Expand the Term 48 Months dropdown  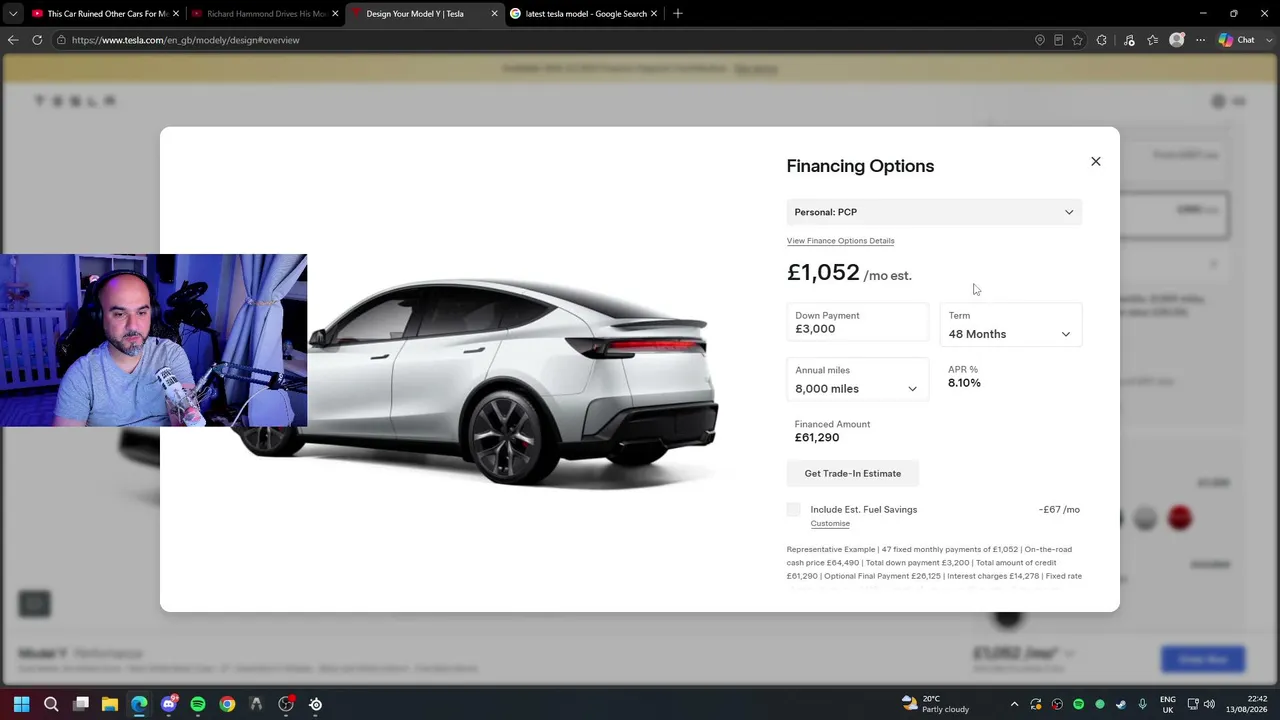(x=1010, y=325)
